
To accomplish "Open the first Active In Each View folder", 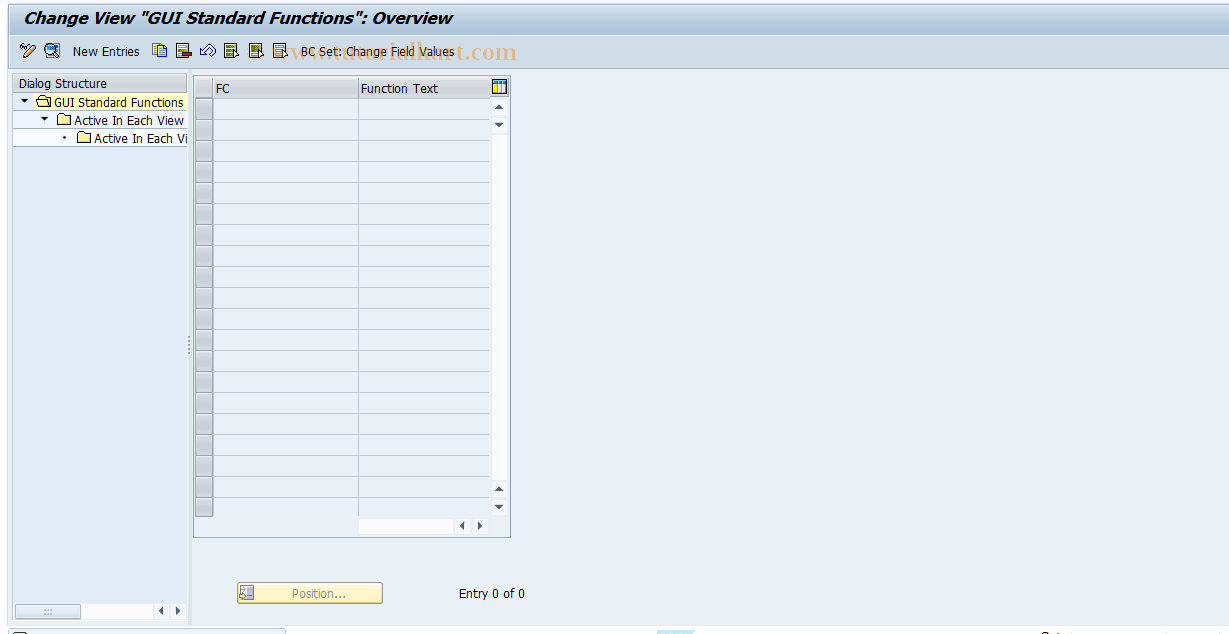I will (x=120, y=120).
